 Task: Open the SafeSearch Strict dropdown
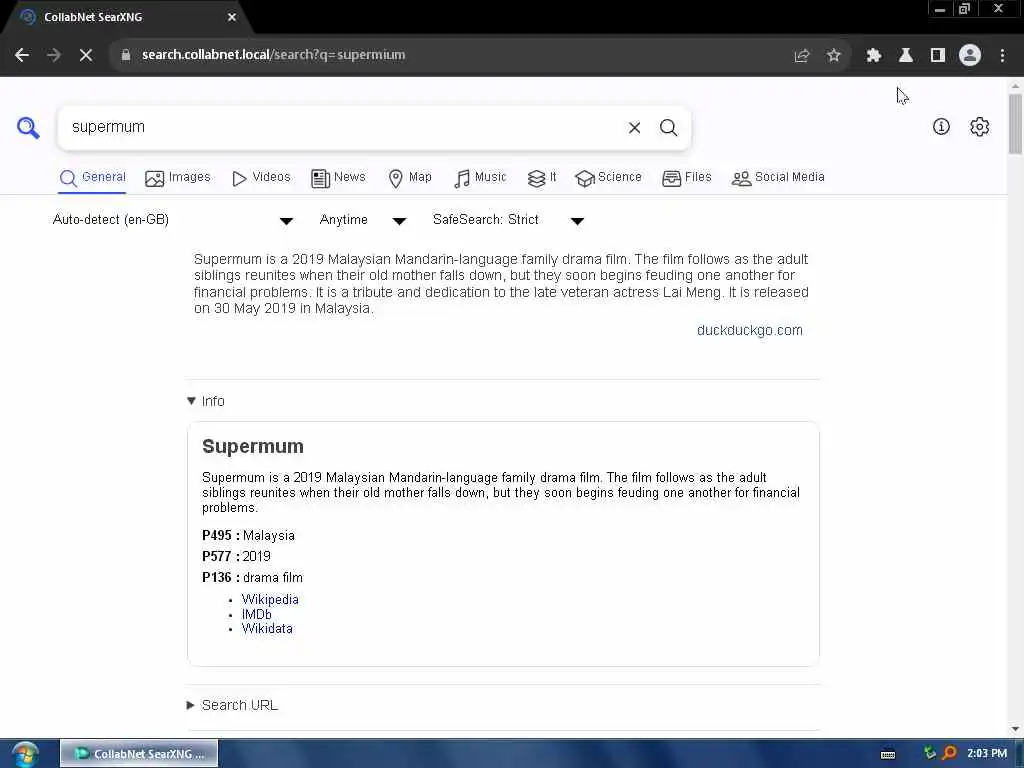tap(508, 220)
